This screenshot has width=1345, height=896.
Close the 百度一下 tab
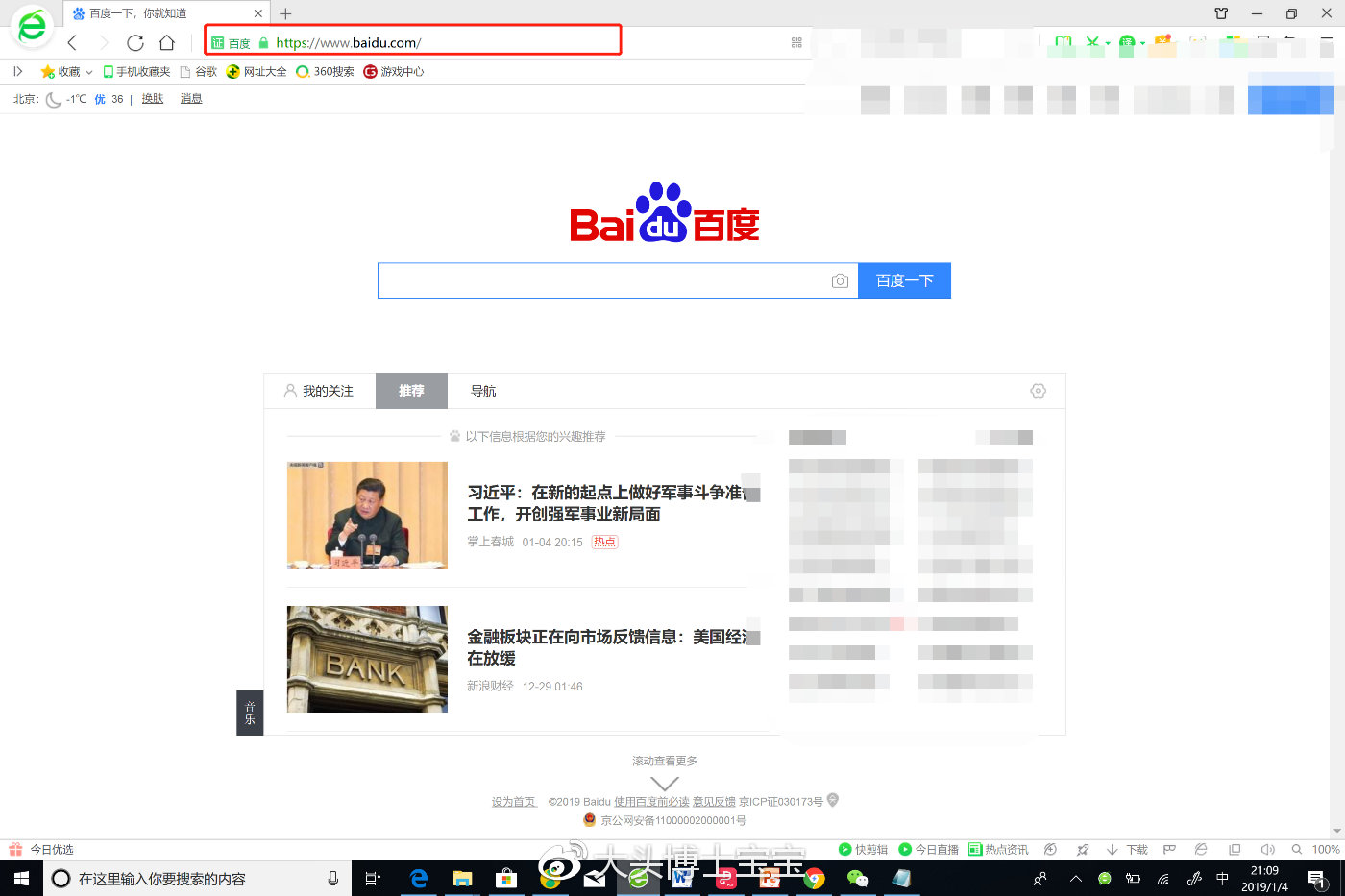pos(258,13)
